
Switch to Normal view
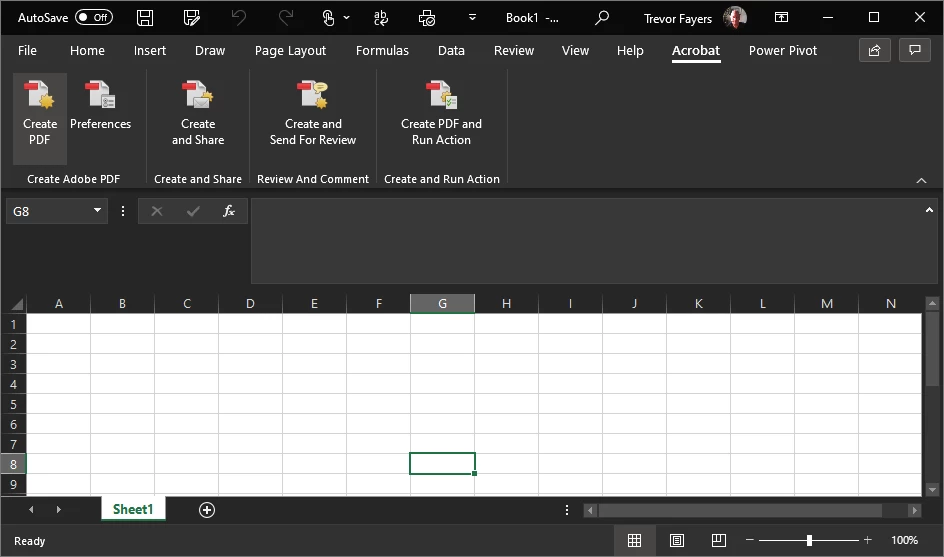pos(635,541)
